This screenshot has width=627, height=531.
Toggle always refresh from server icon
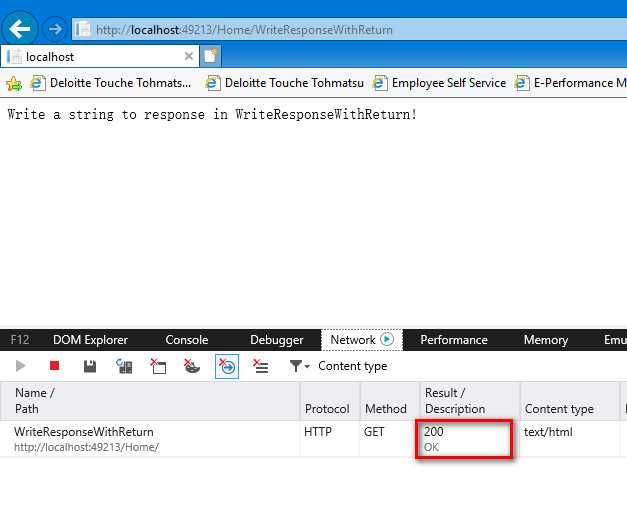click(124, 366)
